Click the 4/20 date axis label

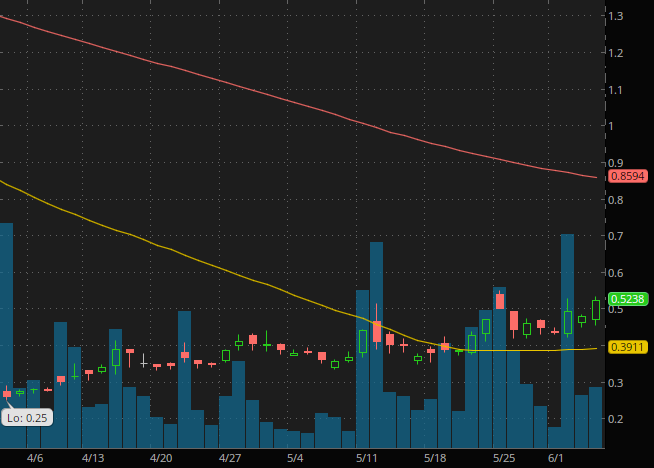click(x=161, y=458)
